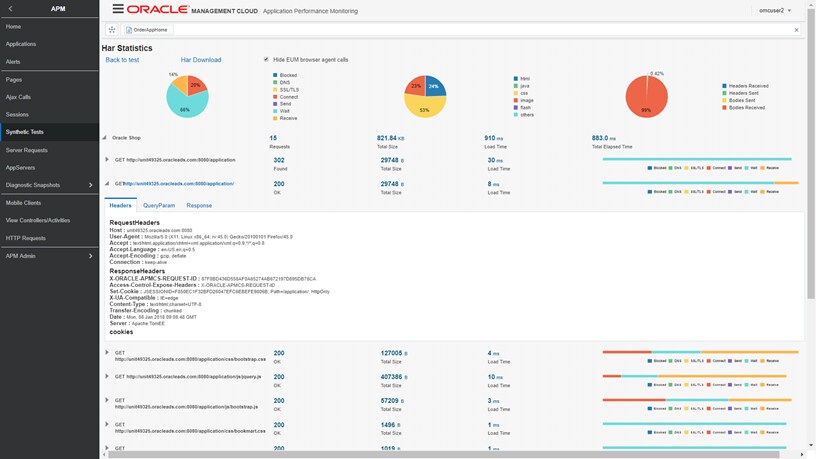This screenshot has height=459, width=816.
Task: Collapse the Oracle Shop row
Action: click(105, 138)
